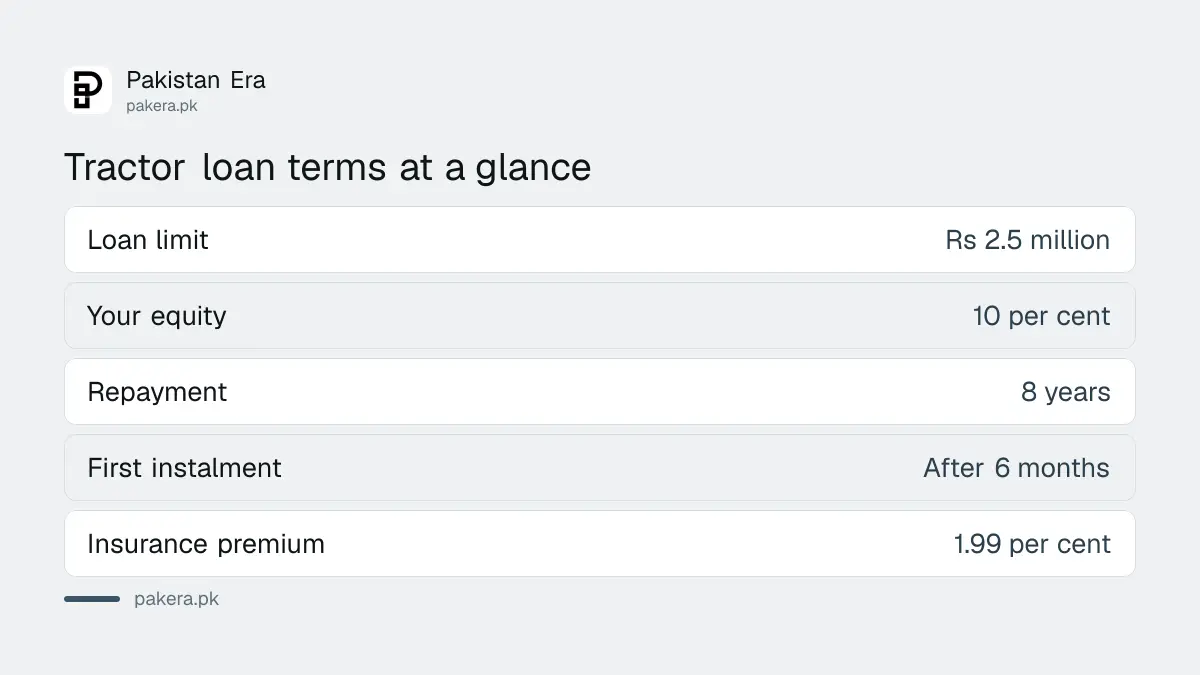Screen dimensions: 1200x675
Task: Select the Insurance premium row label
Action: pos(206,544)
